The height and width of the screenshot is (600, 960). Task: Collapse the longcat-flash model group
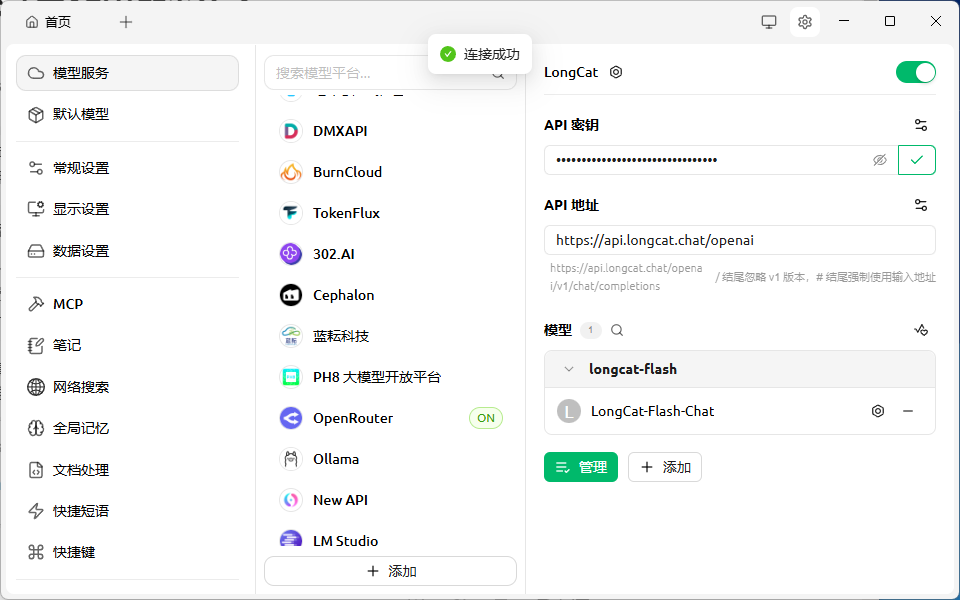[569, 369]
